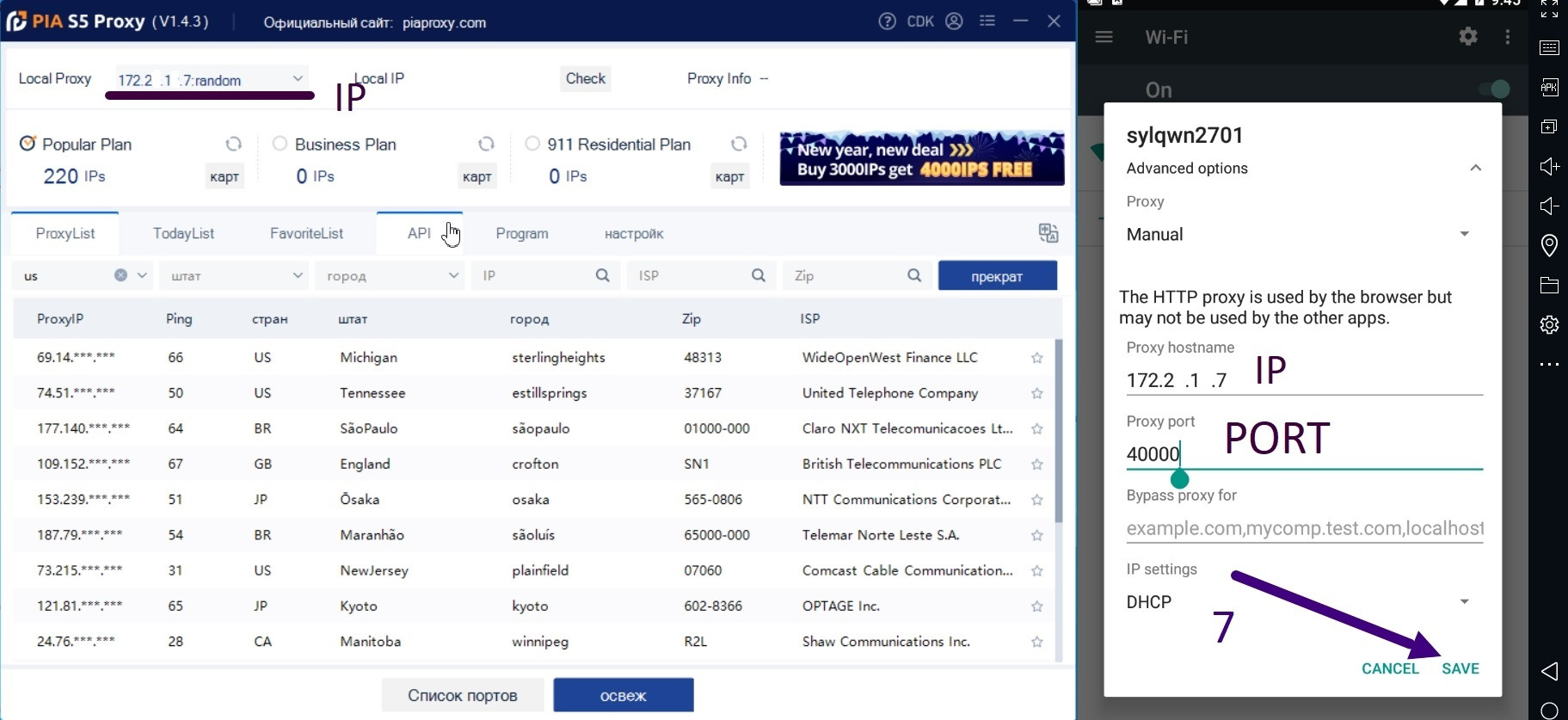Open the Proxy Manual dropdown
Image resolution: width=1568 pixels, height=720 pixels.
tap(1298, 234)
